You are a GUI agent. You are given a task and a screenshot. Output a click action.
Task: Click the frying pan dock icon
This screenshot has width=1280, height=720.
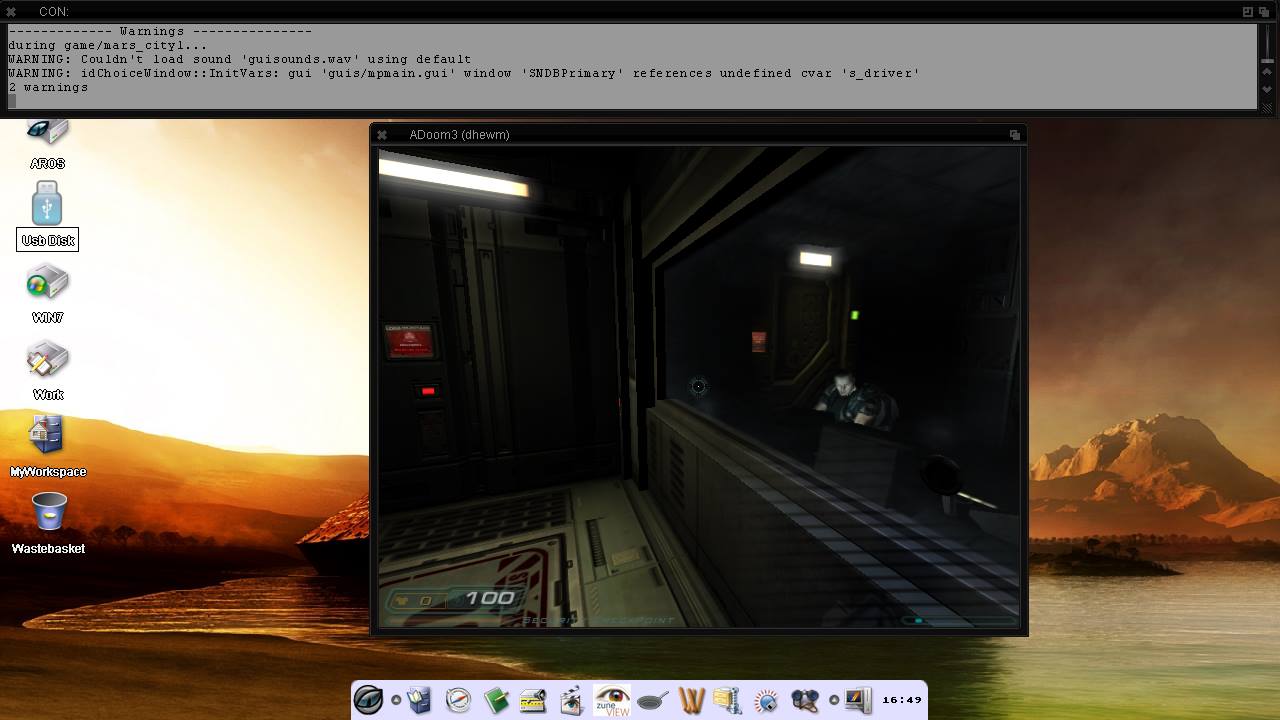[652, 700]
